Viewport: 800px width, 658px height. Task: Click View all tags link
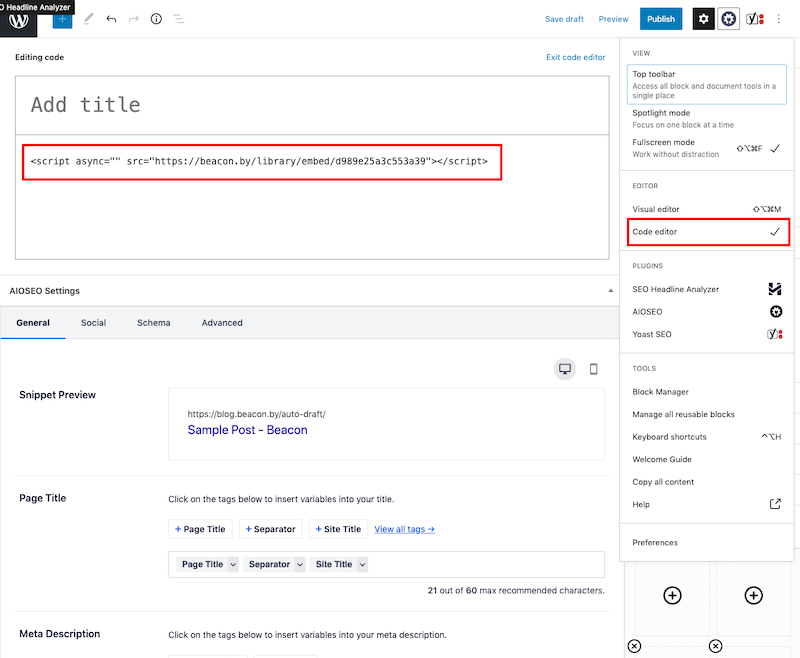click(x=405, y=529)
